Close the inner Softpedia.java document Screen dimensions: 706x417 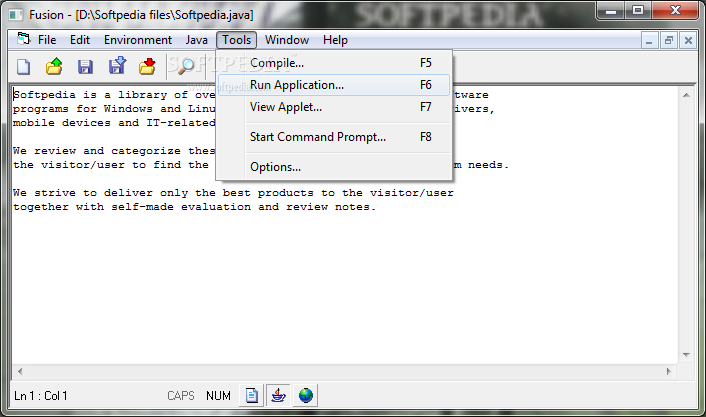pyautogui.click(x=688, y=41)
